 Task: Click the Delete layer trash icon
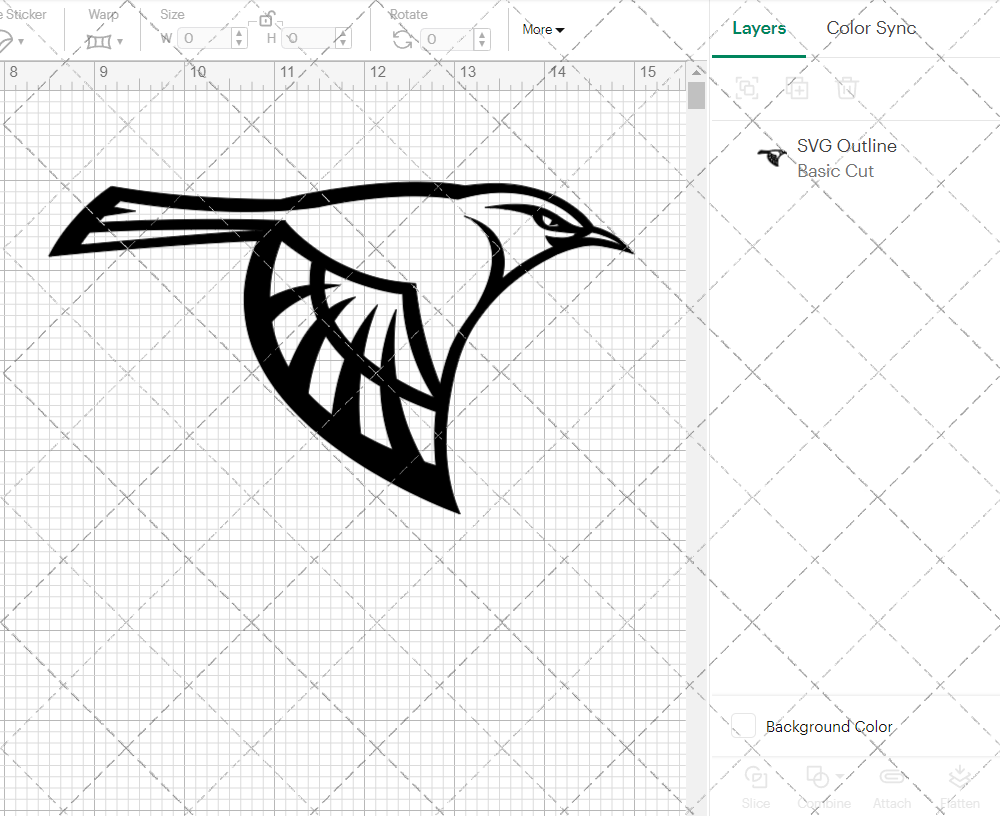(848, 88)
